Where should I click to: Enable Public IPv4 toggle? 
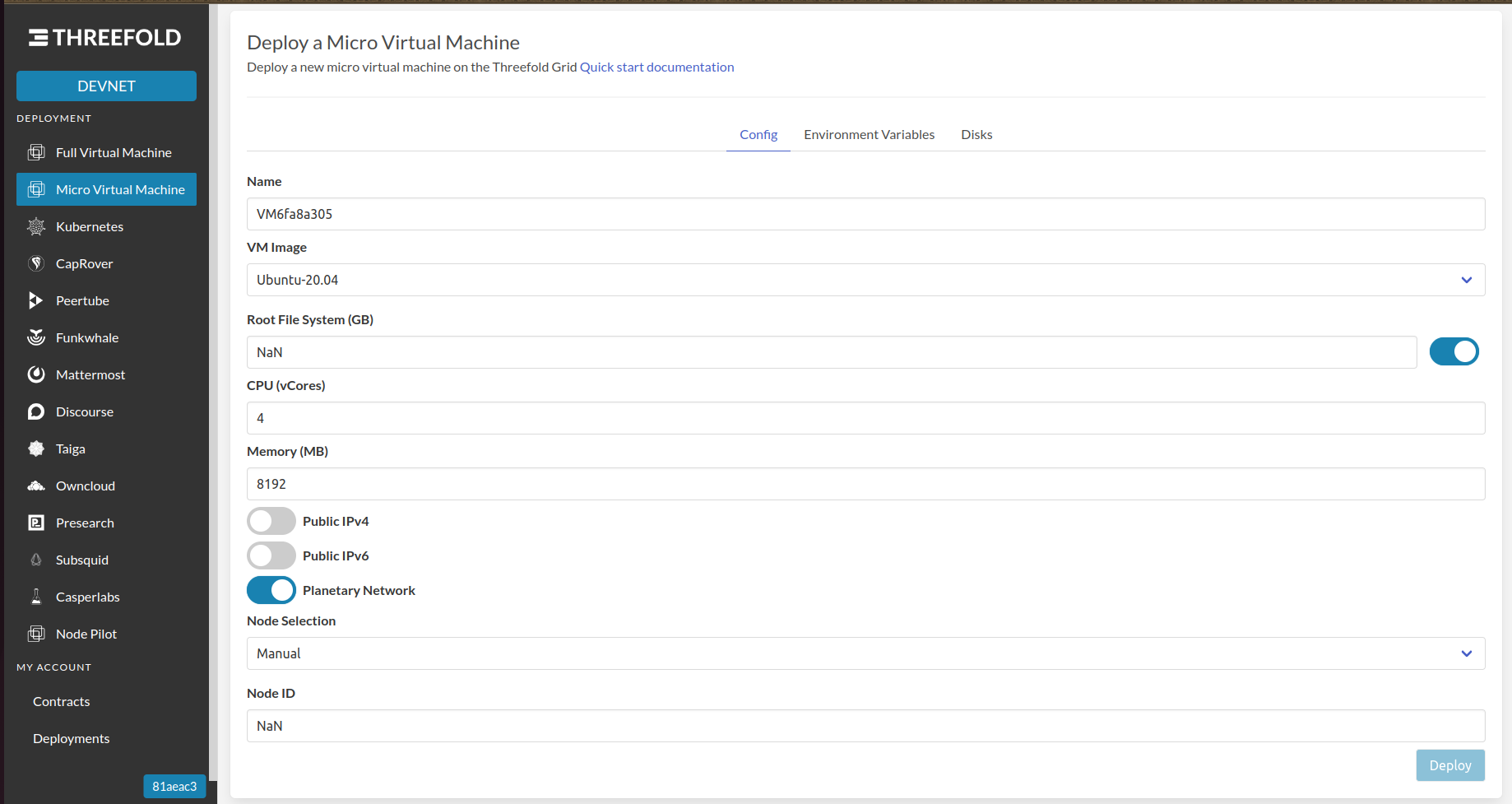[x=271, y=521]
